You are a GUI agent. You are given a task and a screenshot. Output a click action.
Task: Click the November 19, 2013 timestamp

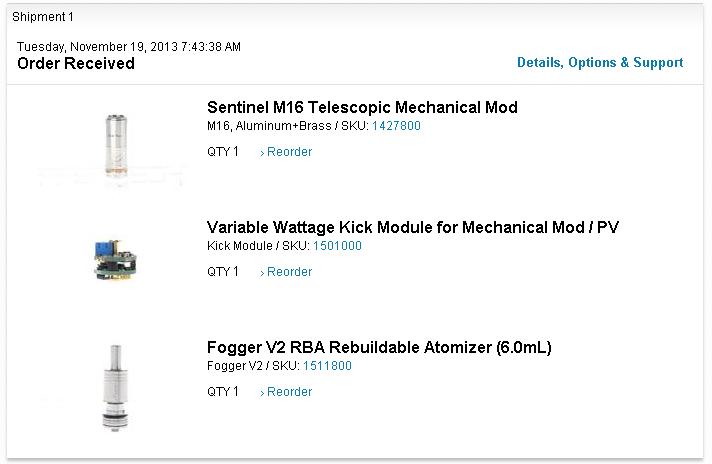point(129,47)
